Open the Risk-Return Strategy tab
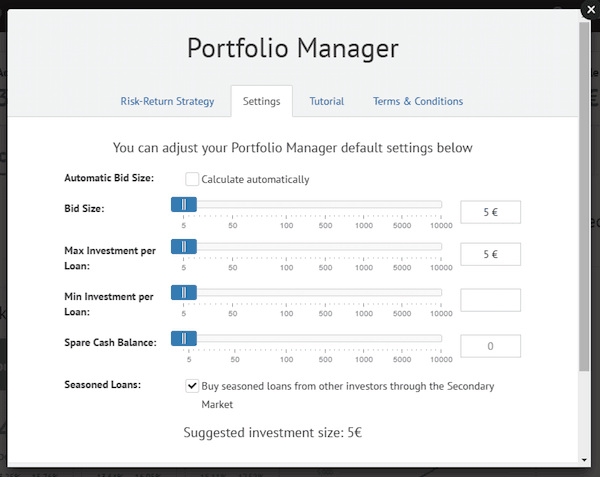The width and height of the screenshot is (600, 477). click(167, 101)
